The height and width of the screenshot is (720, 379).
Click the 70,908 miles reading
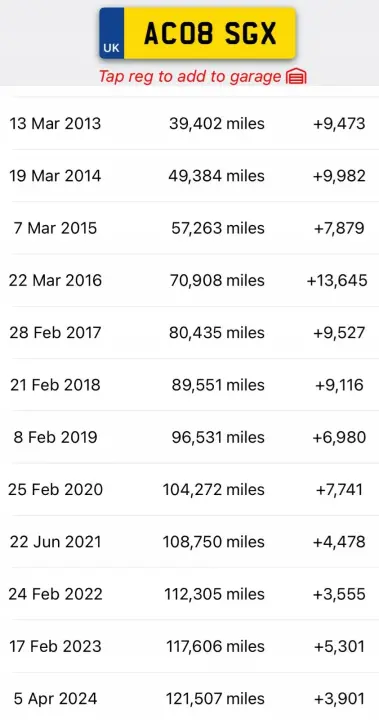pos(217,281)
